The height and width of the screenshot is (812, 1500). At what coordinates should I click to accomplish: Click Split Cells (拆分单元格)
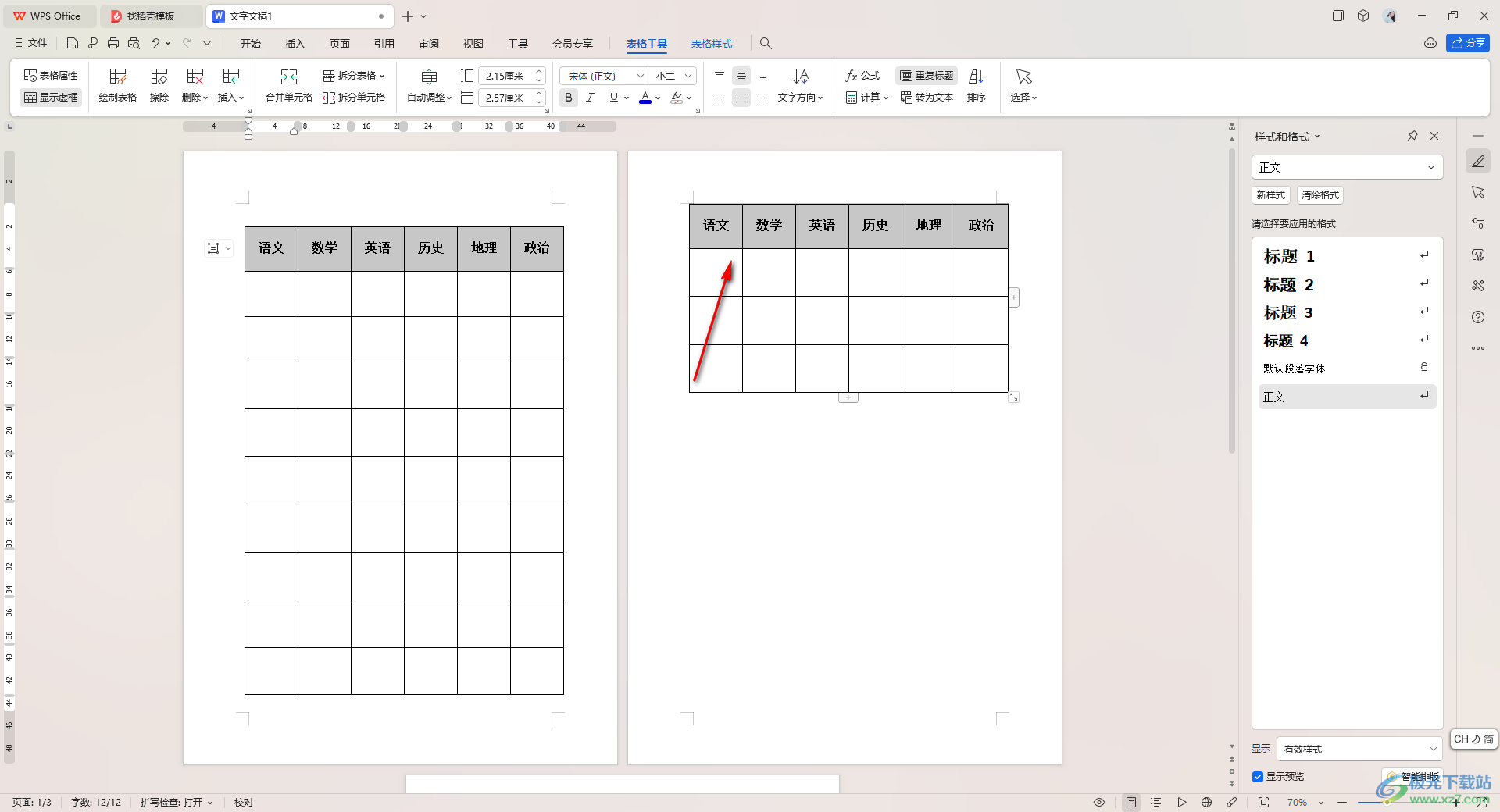[x=354, y=98]
